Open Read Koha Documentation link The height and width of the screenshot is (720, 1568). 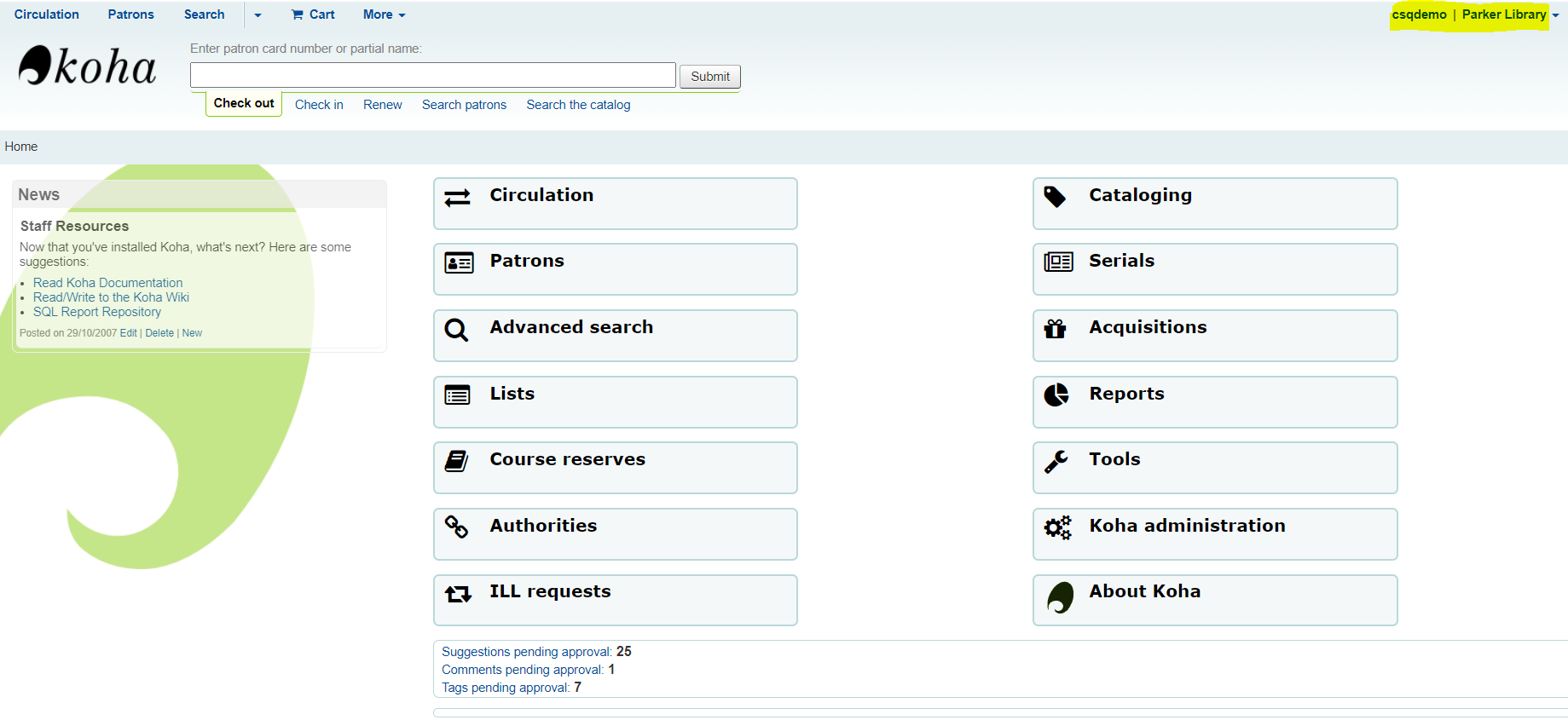pyautogui.click(x=107, y=283)
